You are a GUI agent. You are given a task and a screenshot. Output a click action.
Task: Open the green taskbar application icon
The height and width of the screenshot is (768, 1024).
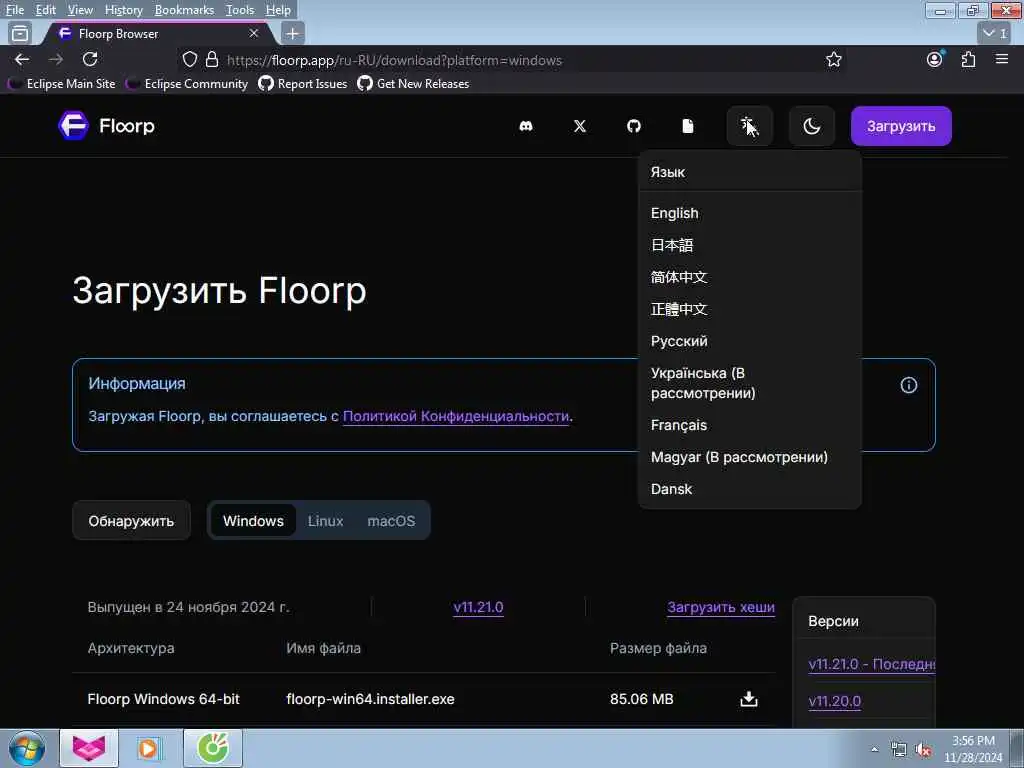(x=213, y=748)
